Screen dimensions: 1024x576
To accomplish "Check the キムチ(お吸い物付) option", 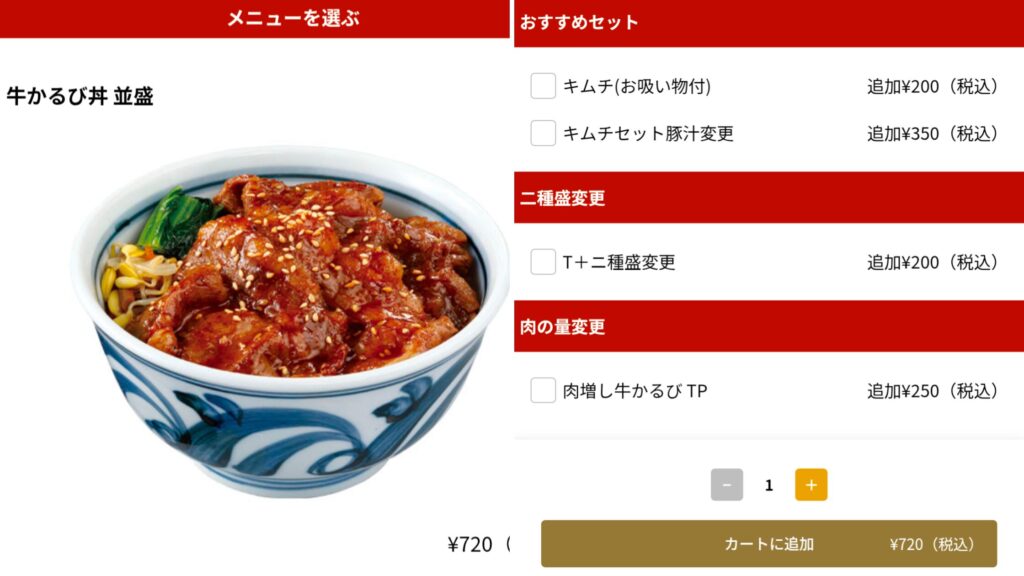I will point(543,86).
